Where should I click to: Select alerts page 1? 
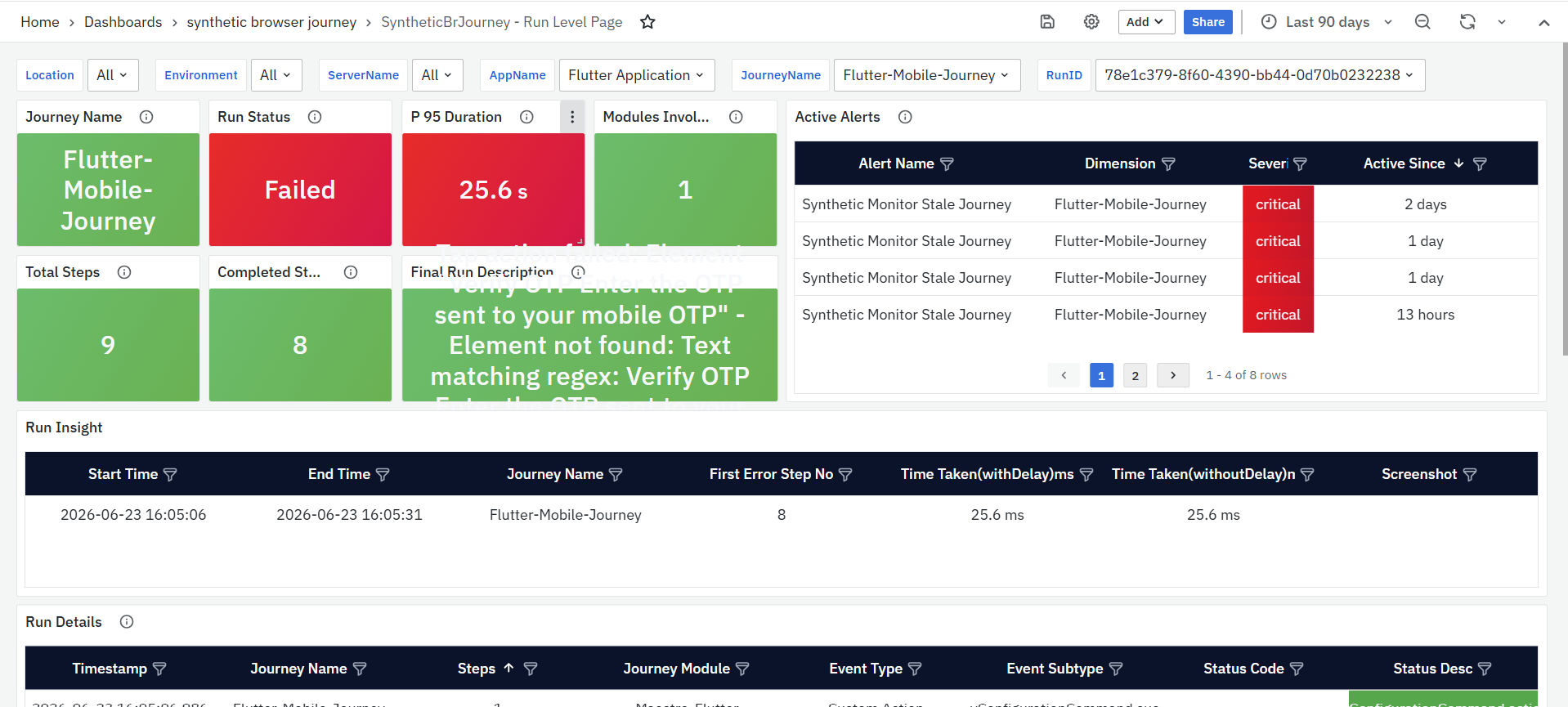point(1101,375)
